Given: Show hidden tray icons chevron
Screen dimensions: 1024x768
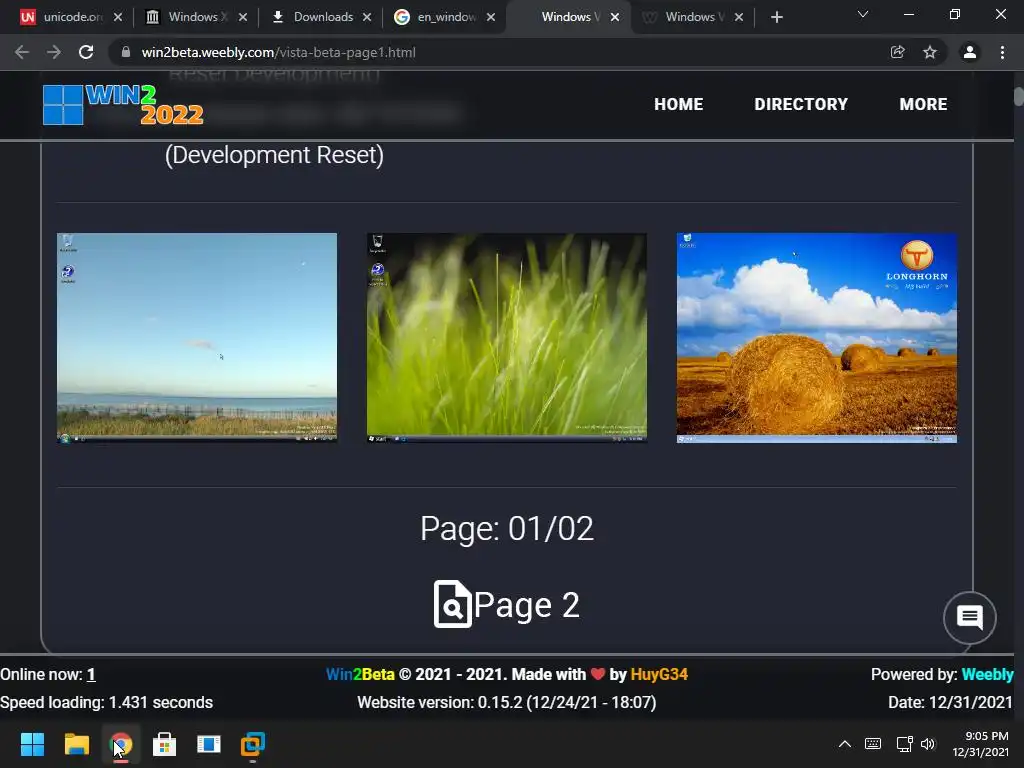Looking at the screenshot, I should (x=844, y=744).
